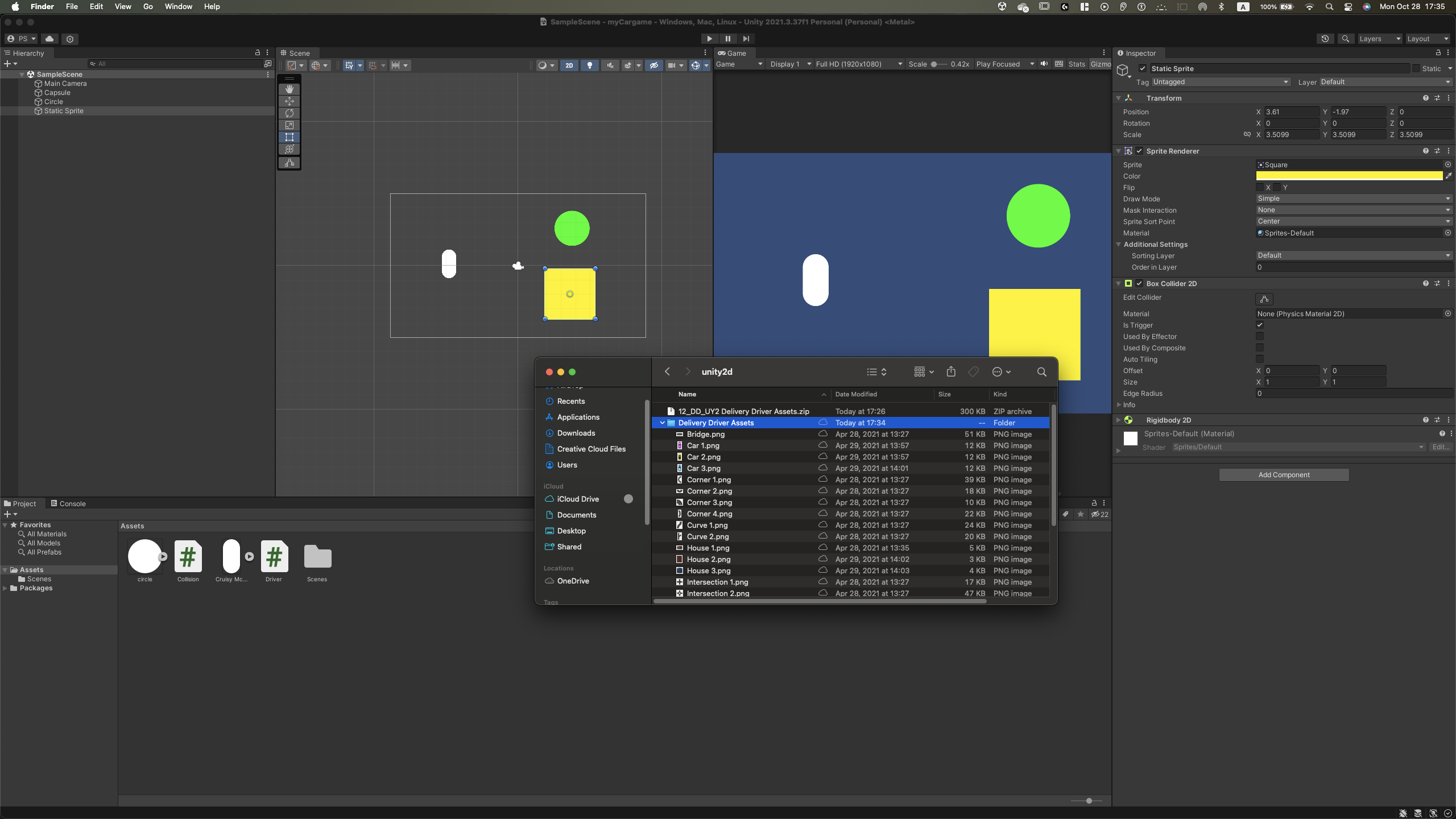Toggle the Static checkbox in Inspector
The image size is (1456, 819).
(1416, 69)
